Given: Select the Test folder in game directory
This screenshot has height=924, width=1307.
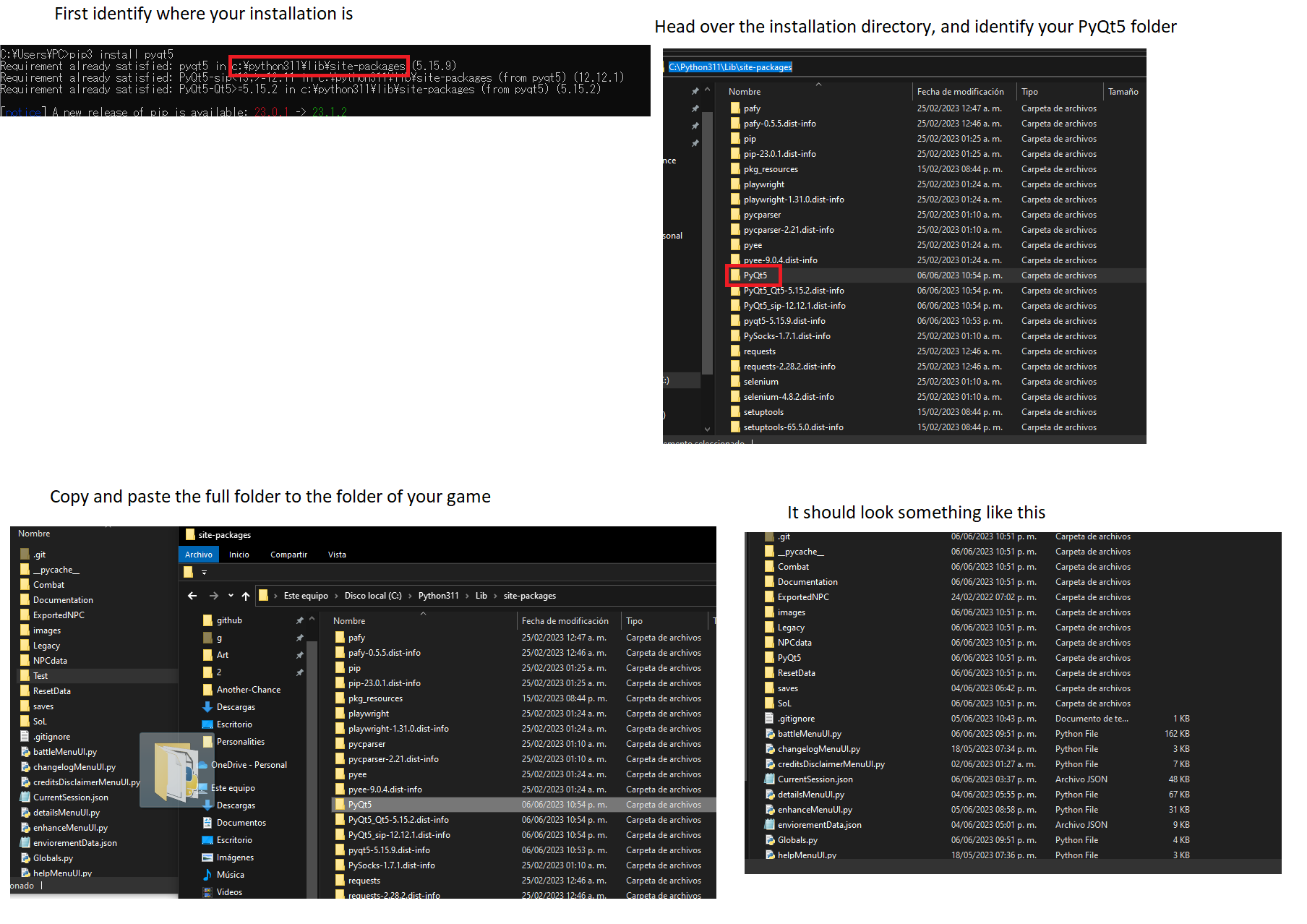Looking at the screenshot, I should (40, 676).
